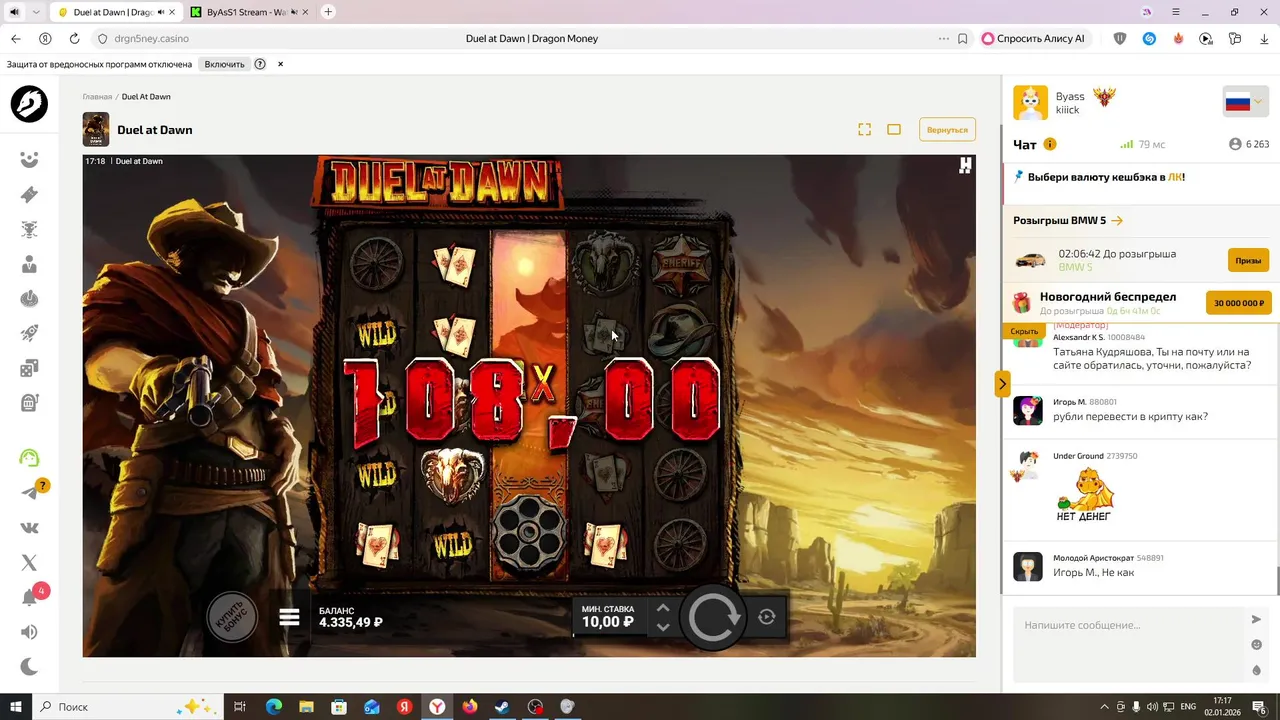Image resolution: width=1280 pixels, height=720 pixels.
Task: Reload the page
Action: (x=74, y=39)
